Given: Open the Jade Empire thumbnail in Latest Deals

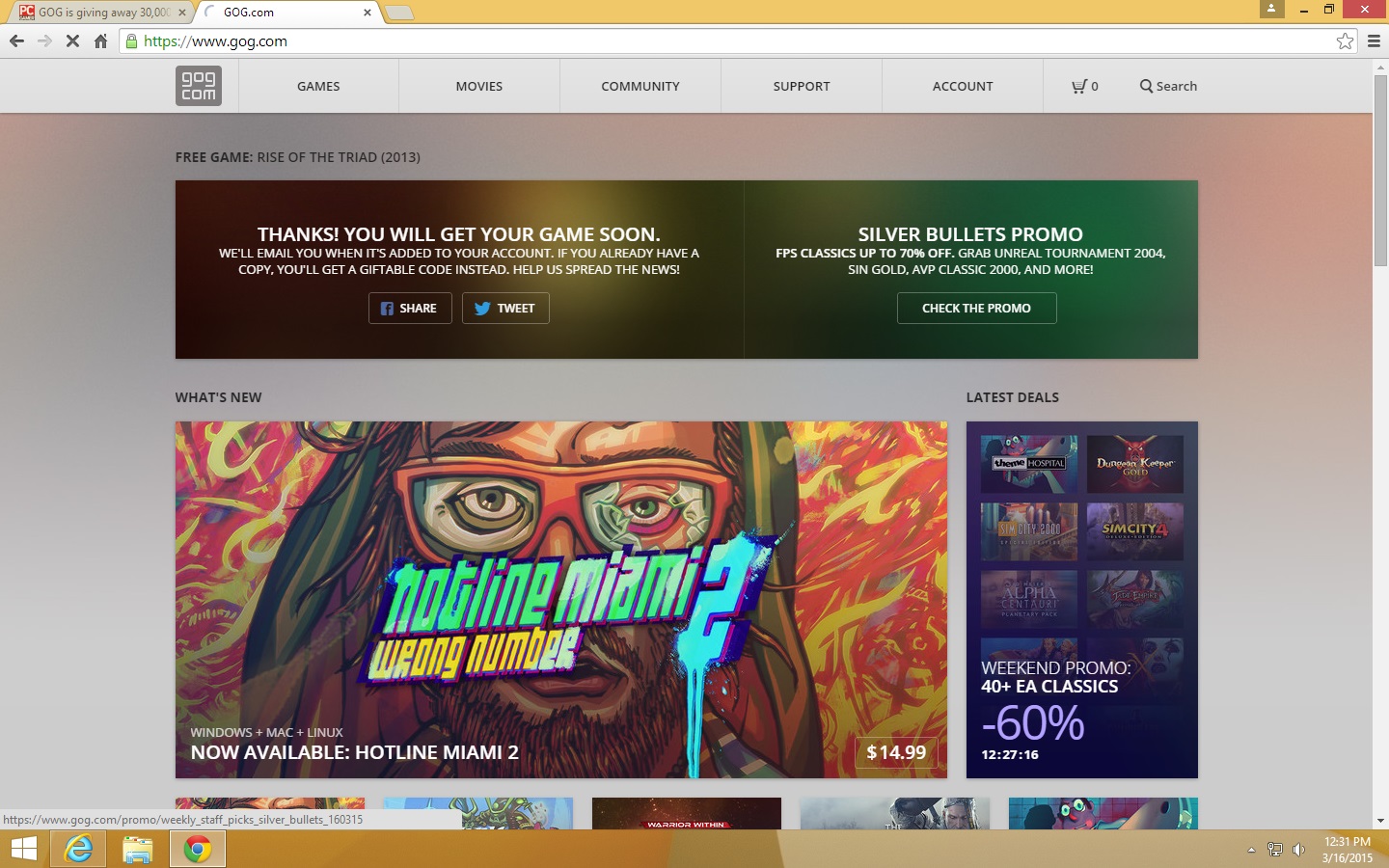Looking at the screenshot, I should [1135, 599].
